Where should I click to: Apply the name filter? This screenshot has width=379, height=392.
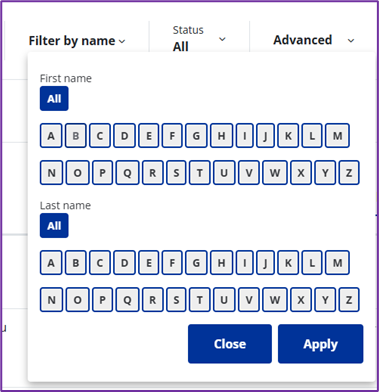coord(320,344)
